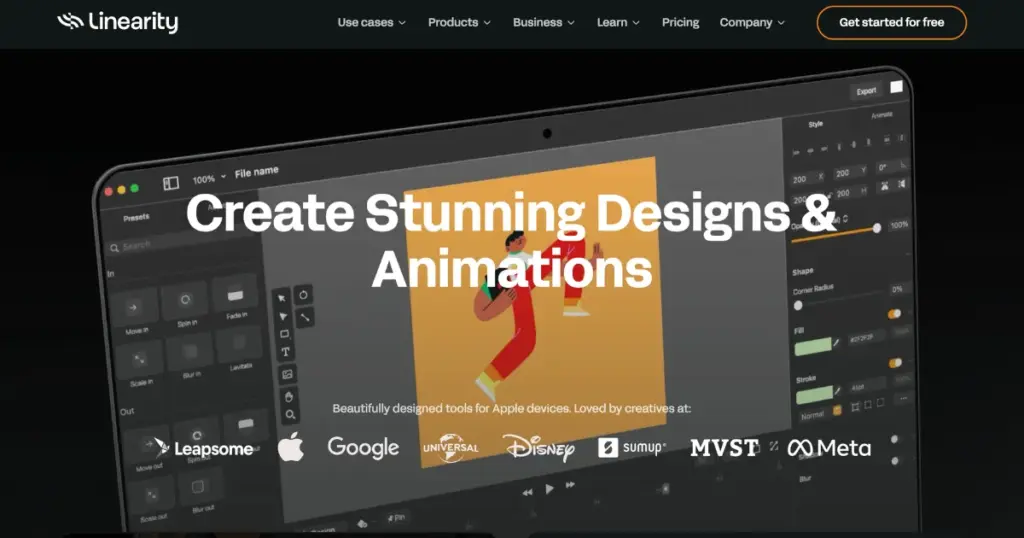Click the Export button in mockup
This screenshot has width=1024, height=538.
[866, 91]
